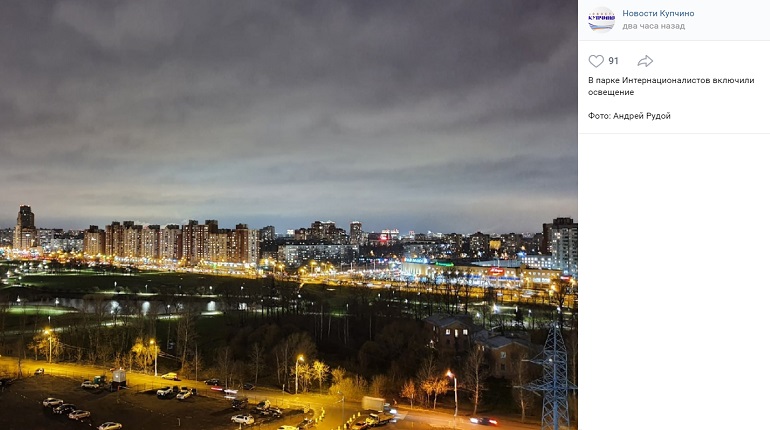Screen dimensions: 770x430
Task: Click the row of brick high-rise buildings
Action: point(171,242)
